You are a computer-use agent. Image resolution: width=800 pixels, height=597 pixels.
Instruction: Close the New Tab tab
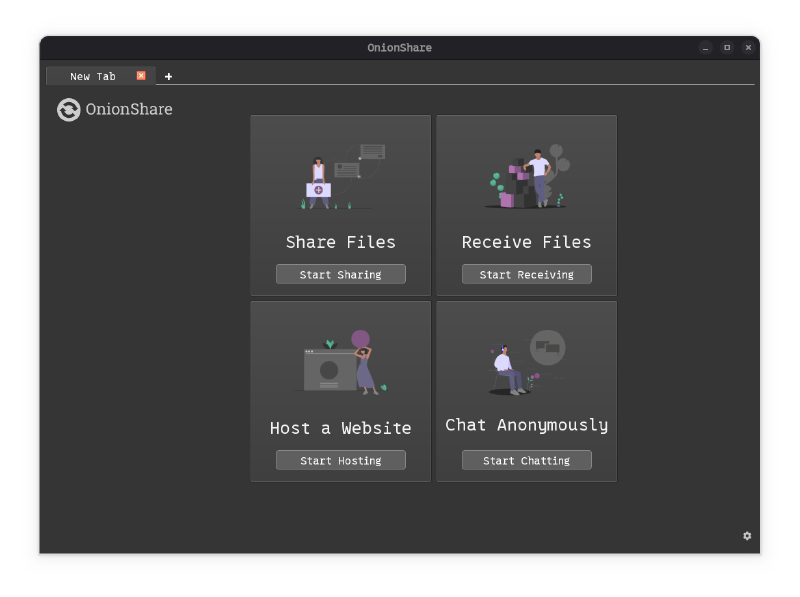(141, 76)
